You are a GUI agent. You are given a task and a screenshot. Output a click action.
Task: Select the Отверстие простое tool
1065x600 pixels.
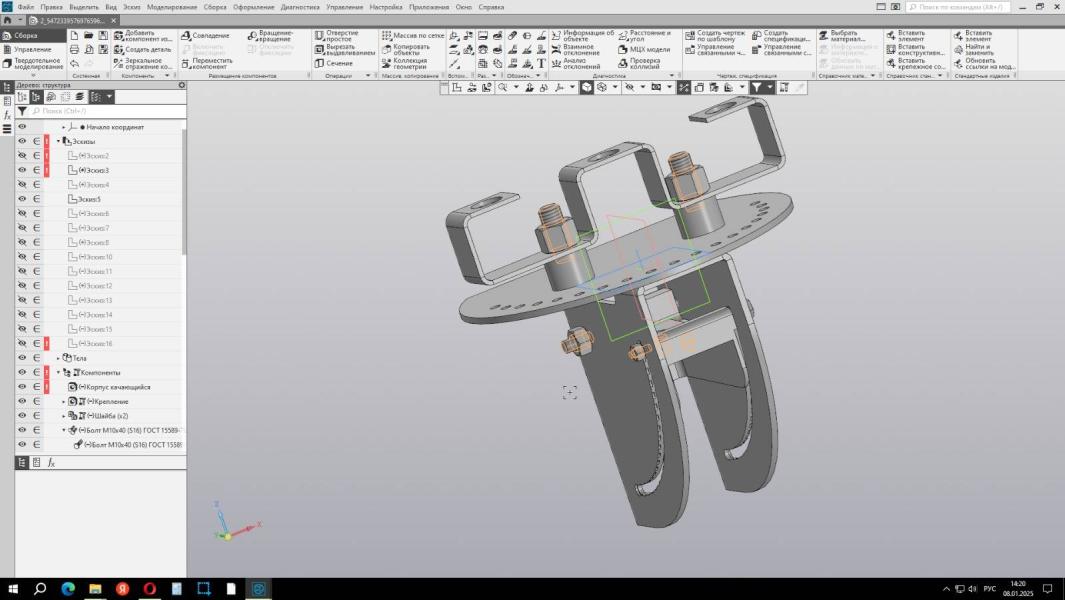[x=336, y=35]
